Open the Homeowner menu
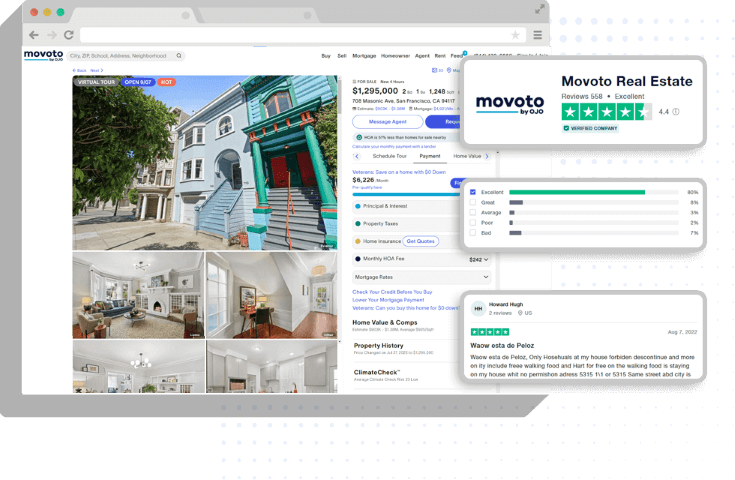735x480 pixels. tap(395, 56)
